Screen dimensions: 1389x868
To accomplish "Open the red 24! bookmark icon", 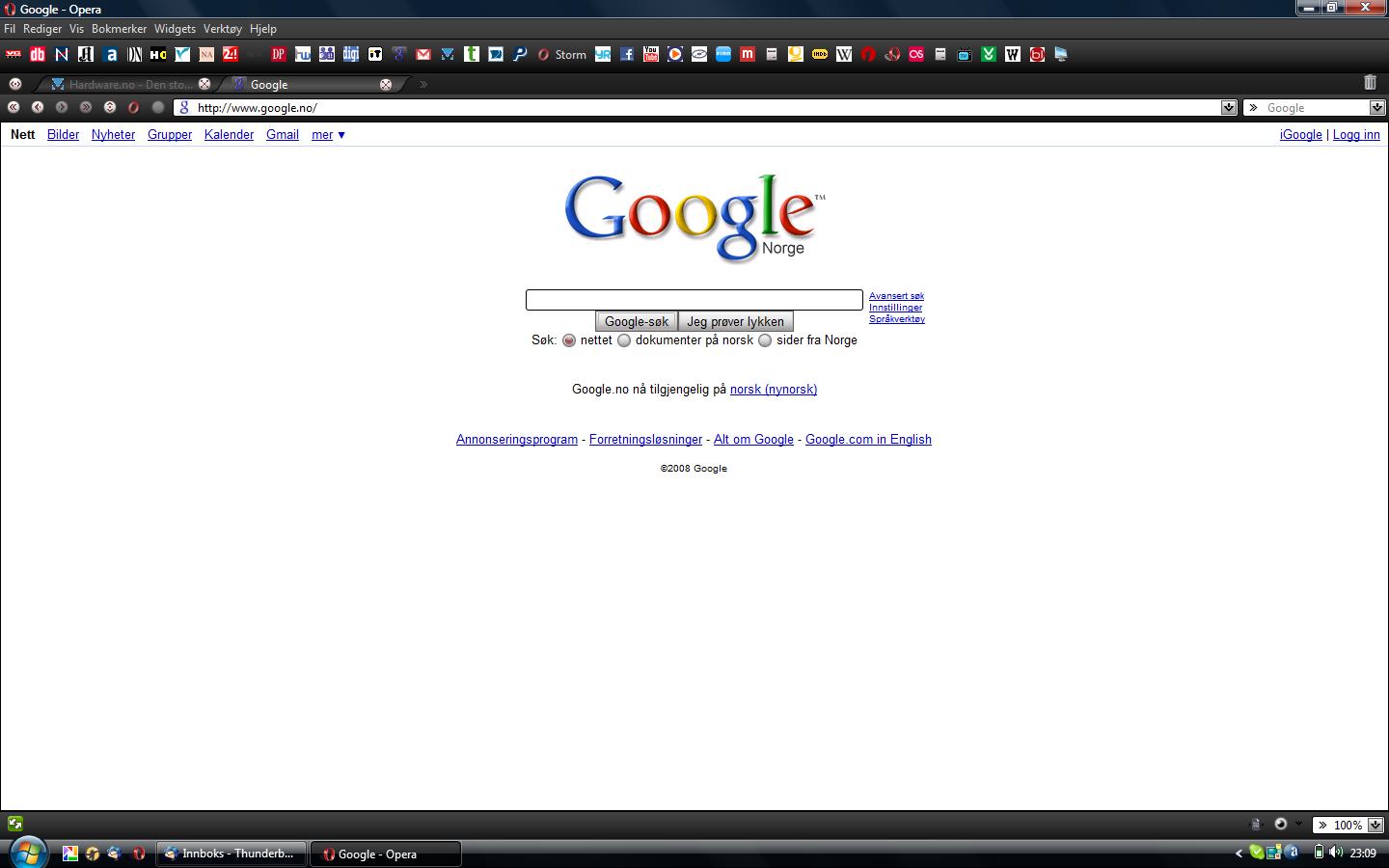I will [231, 55].
